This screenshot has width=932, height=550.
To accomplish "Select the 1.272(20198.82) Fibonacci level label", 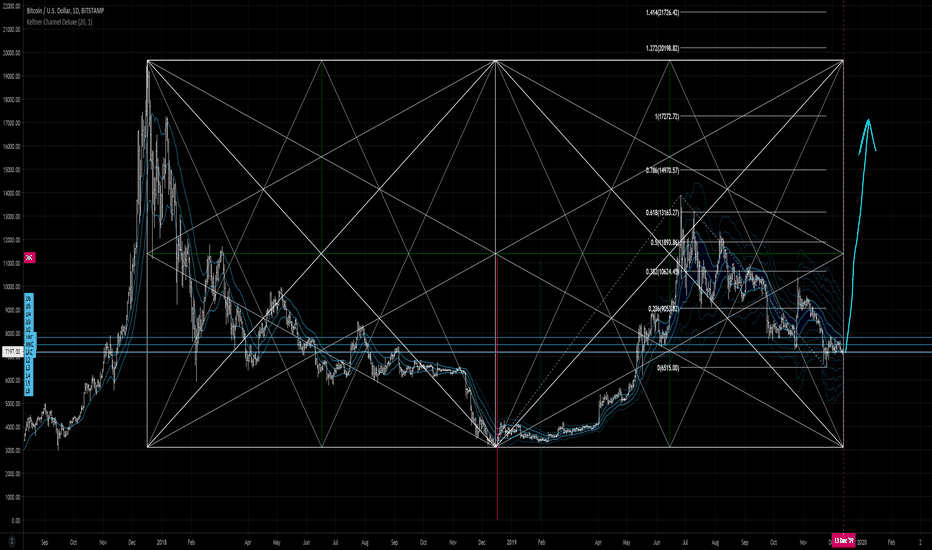I will tap(662, 48).
